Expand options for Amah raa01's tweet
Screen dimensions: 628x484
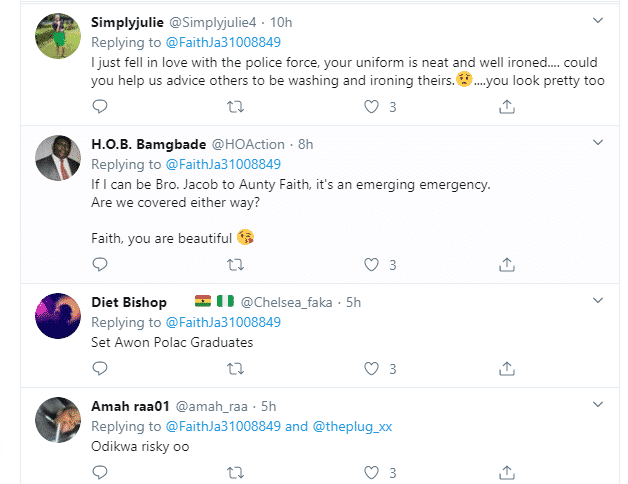pos(598,404)
